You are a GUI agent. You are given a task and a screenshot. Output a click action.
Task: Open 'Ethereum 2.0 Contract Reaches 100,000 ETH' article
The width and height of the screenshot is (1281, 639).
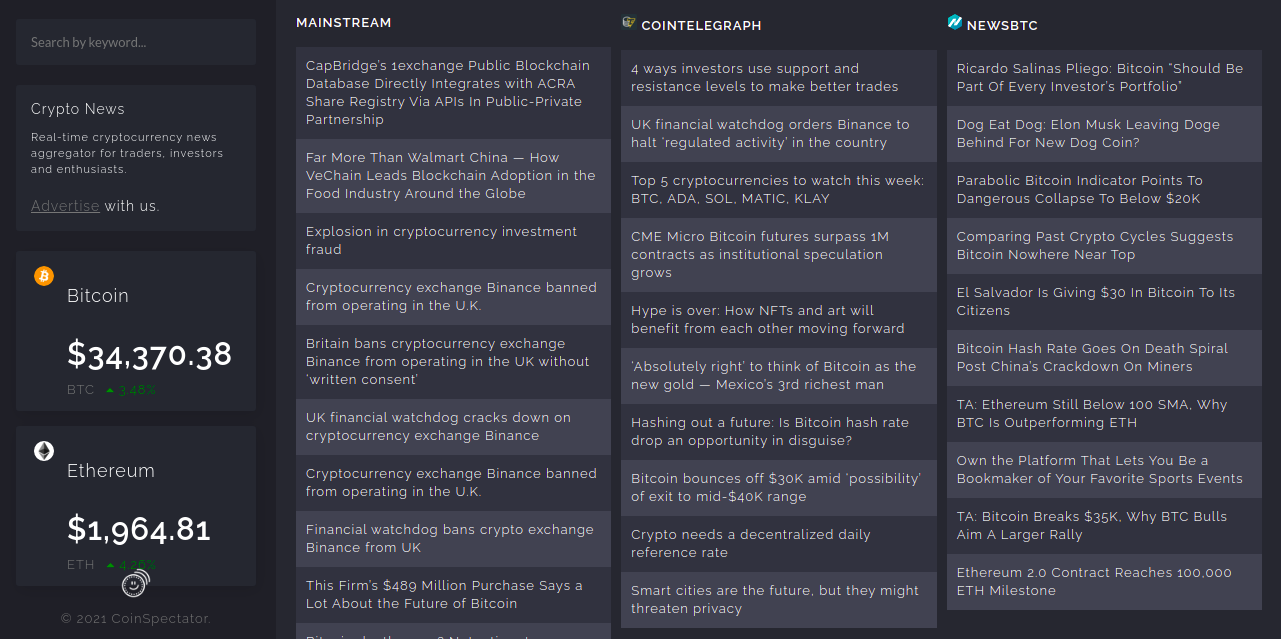[x=1104, y=582]
